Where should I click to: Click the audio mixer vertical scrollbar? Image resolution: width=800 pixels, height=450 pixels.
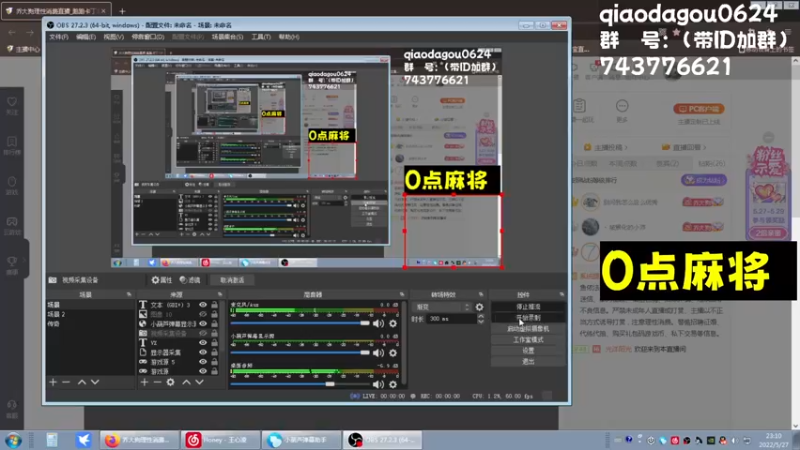pyautogui.click(x=404, y=343)
